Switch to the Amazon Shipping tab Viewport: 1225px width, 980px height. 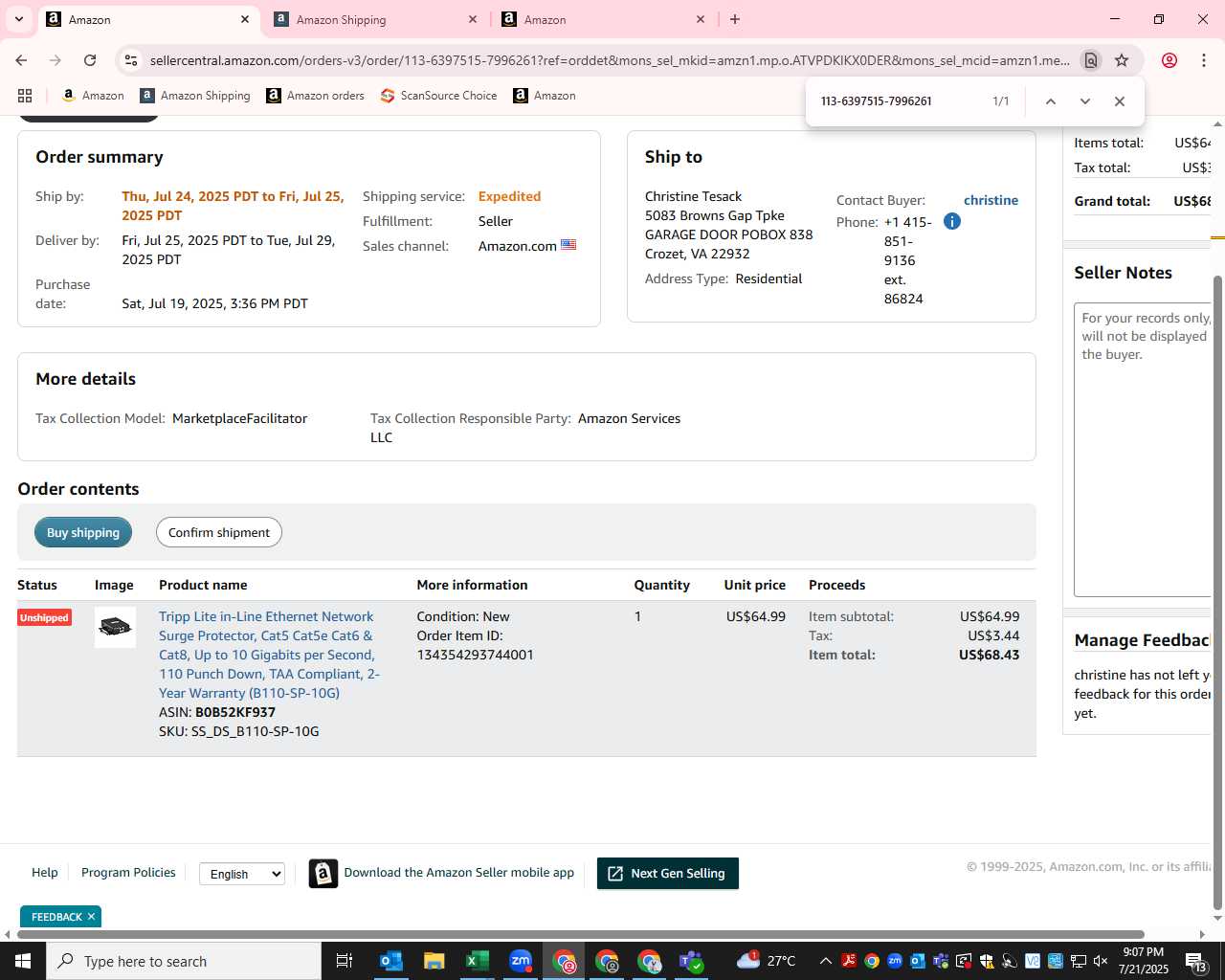(377, 19)
